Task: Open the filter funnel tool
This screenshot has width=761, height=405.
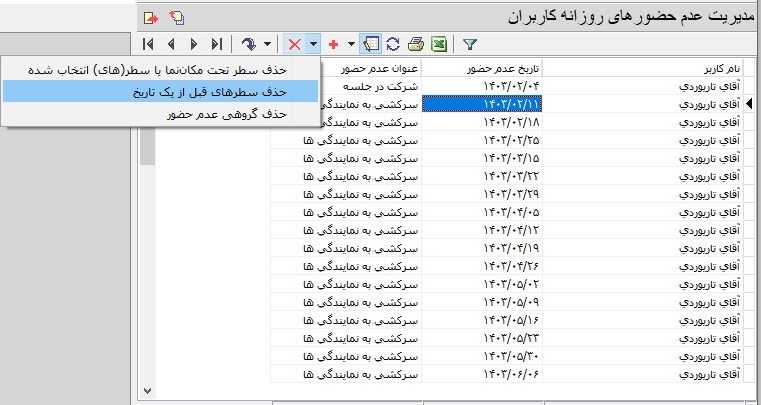Action: [x=469, y=44]
